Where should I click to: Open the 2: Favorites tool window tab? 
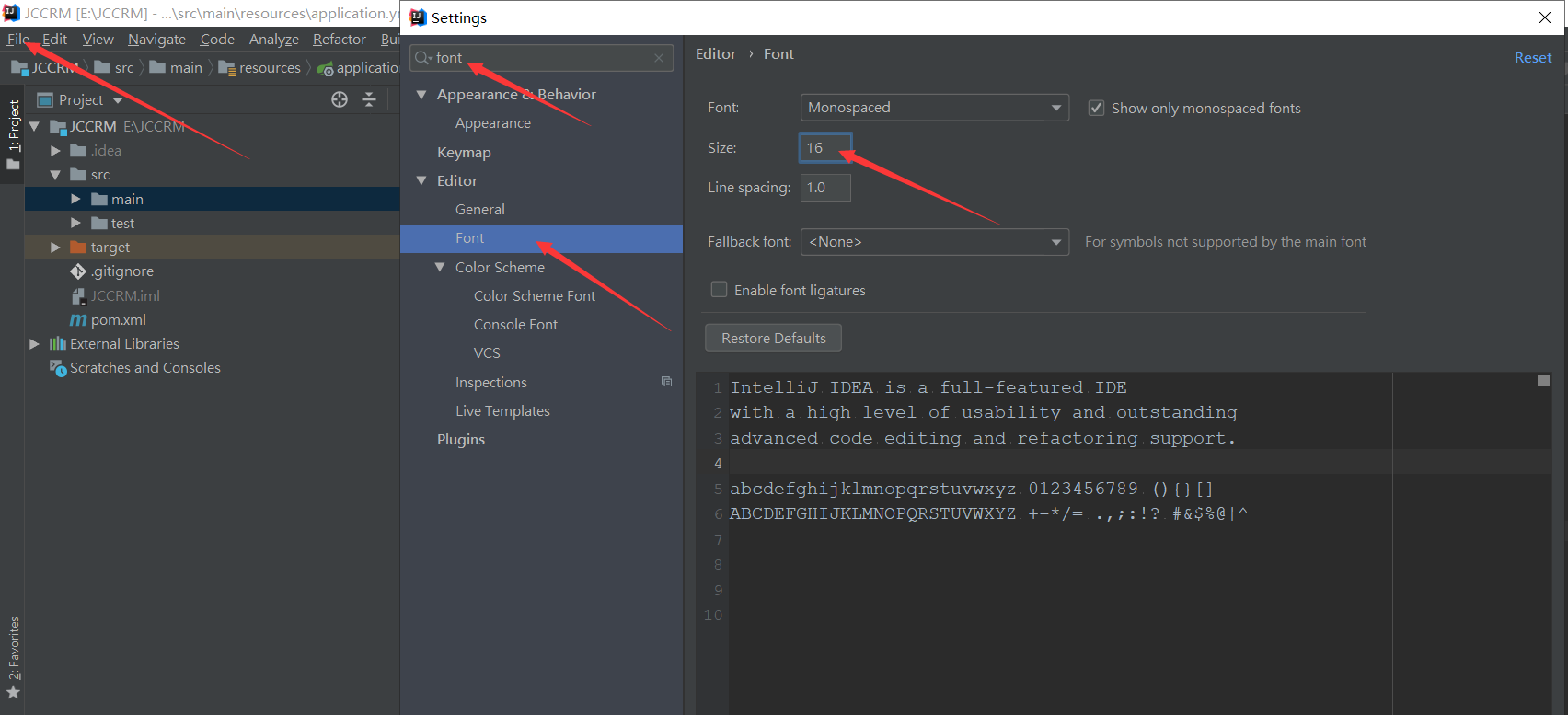(13, 648)
